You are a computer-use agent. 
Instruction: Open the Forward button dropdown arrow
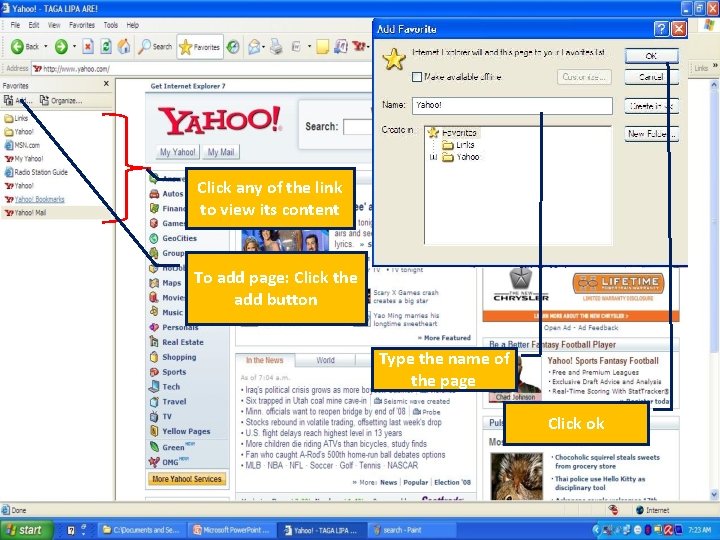click(x=74, y=46)
